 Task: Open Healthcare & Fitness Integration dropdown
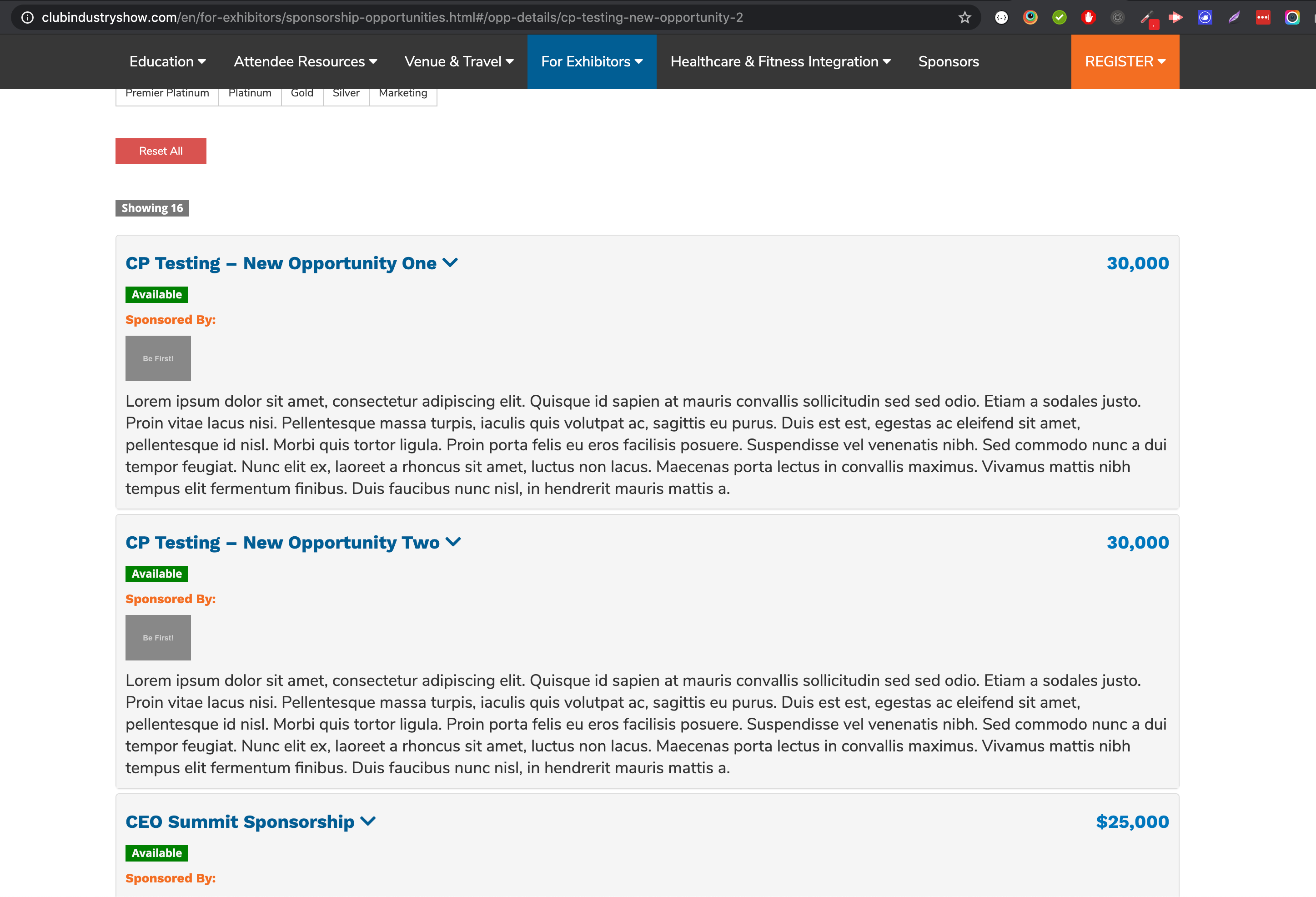pos(780,62)
